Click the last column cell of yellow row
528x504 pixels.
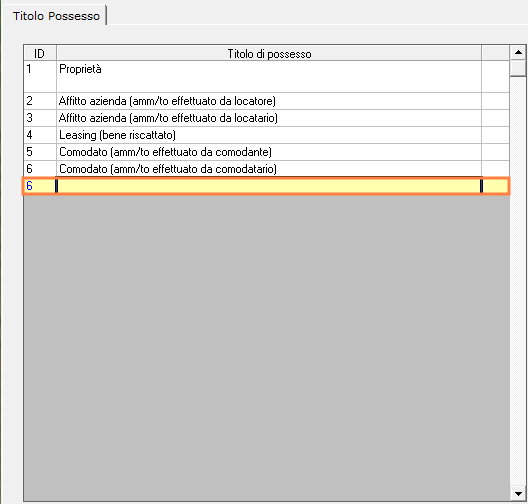point(495,186)
